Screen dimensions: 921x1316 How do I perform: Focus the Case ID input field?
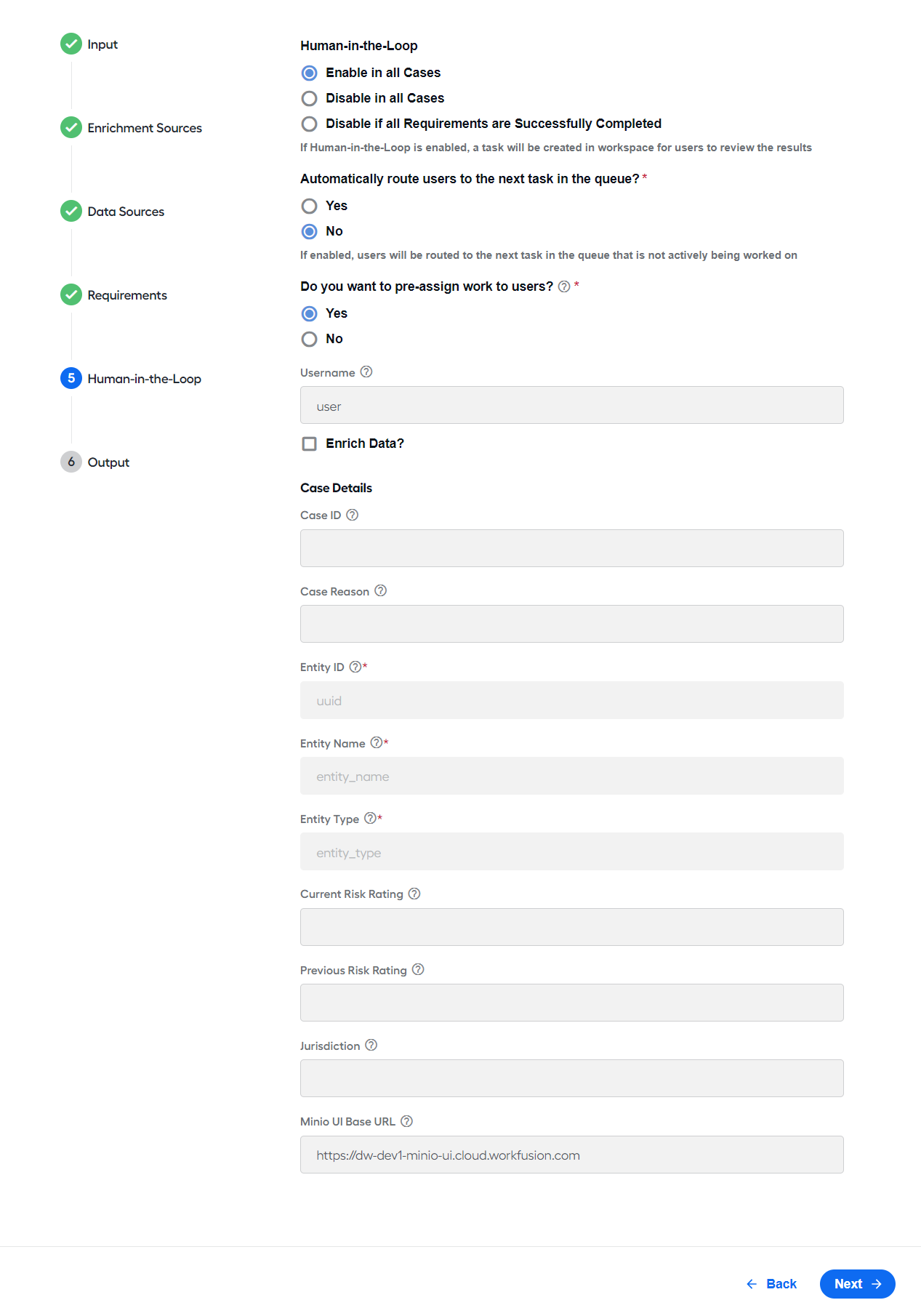pyautogui.click(x=572, y=548)
